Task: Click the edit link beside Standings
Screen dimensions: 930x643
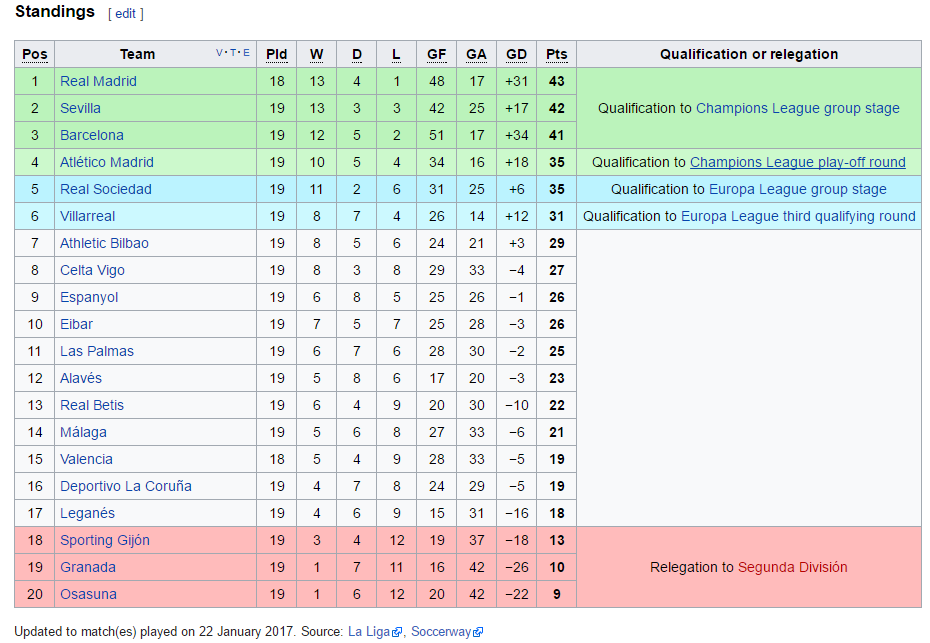Action: click(x=125, y=14)
